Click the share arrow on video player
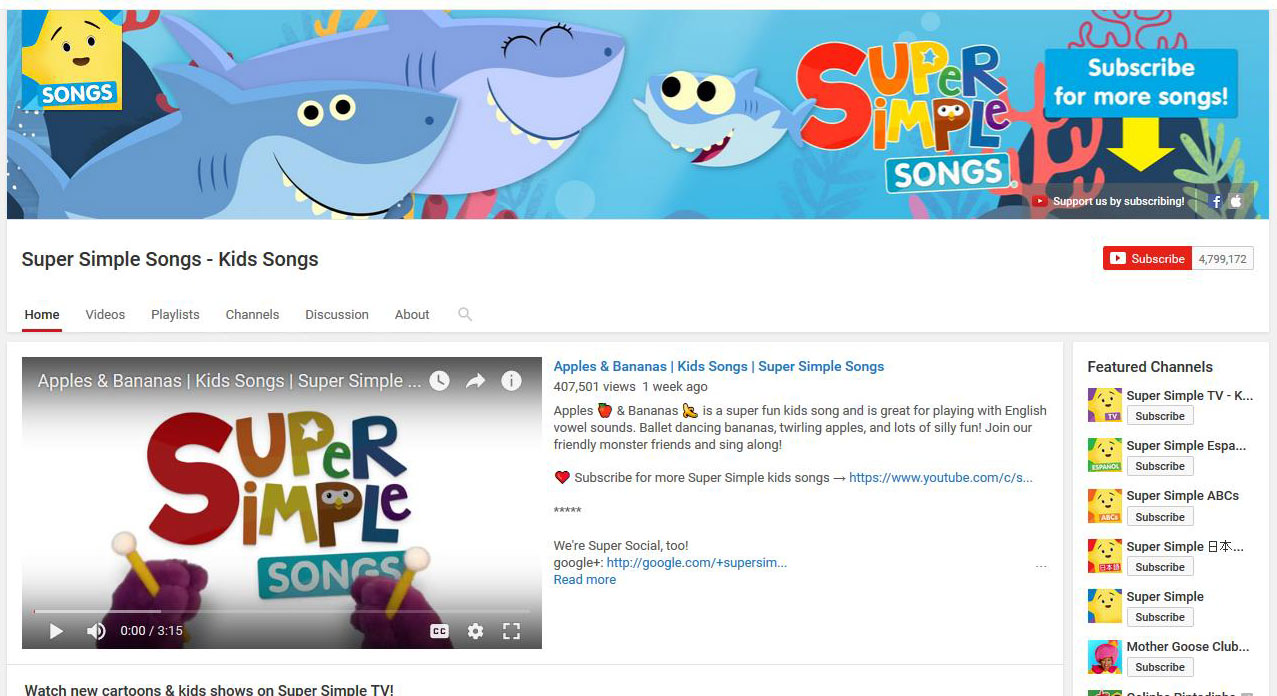1277x696 pixels. tap(475, 380)
